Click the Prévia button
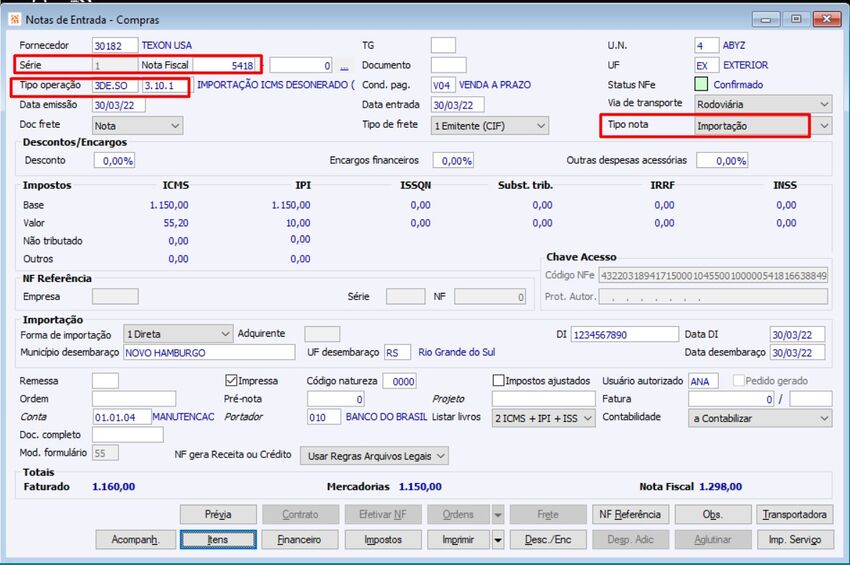The image size is (850, 565). (x=218, y=515)
